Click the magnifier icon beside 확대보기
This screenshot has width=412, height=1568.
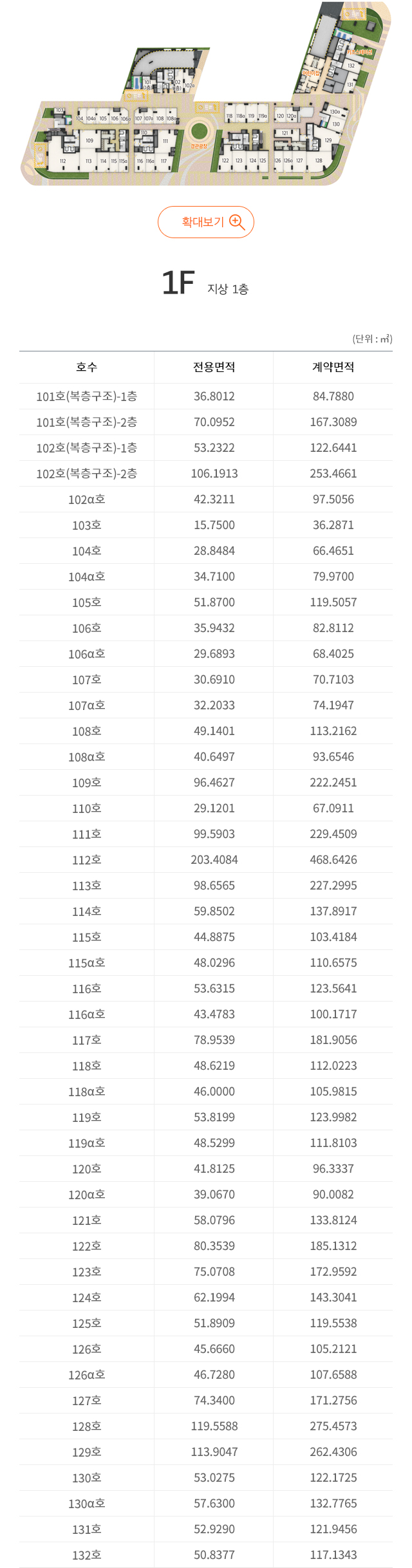point(237,222)
